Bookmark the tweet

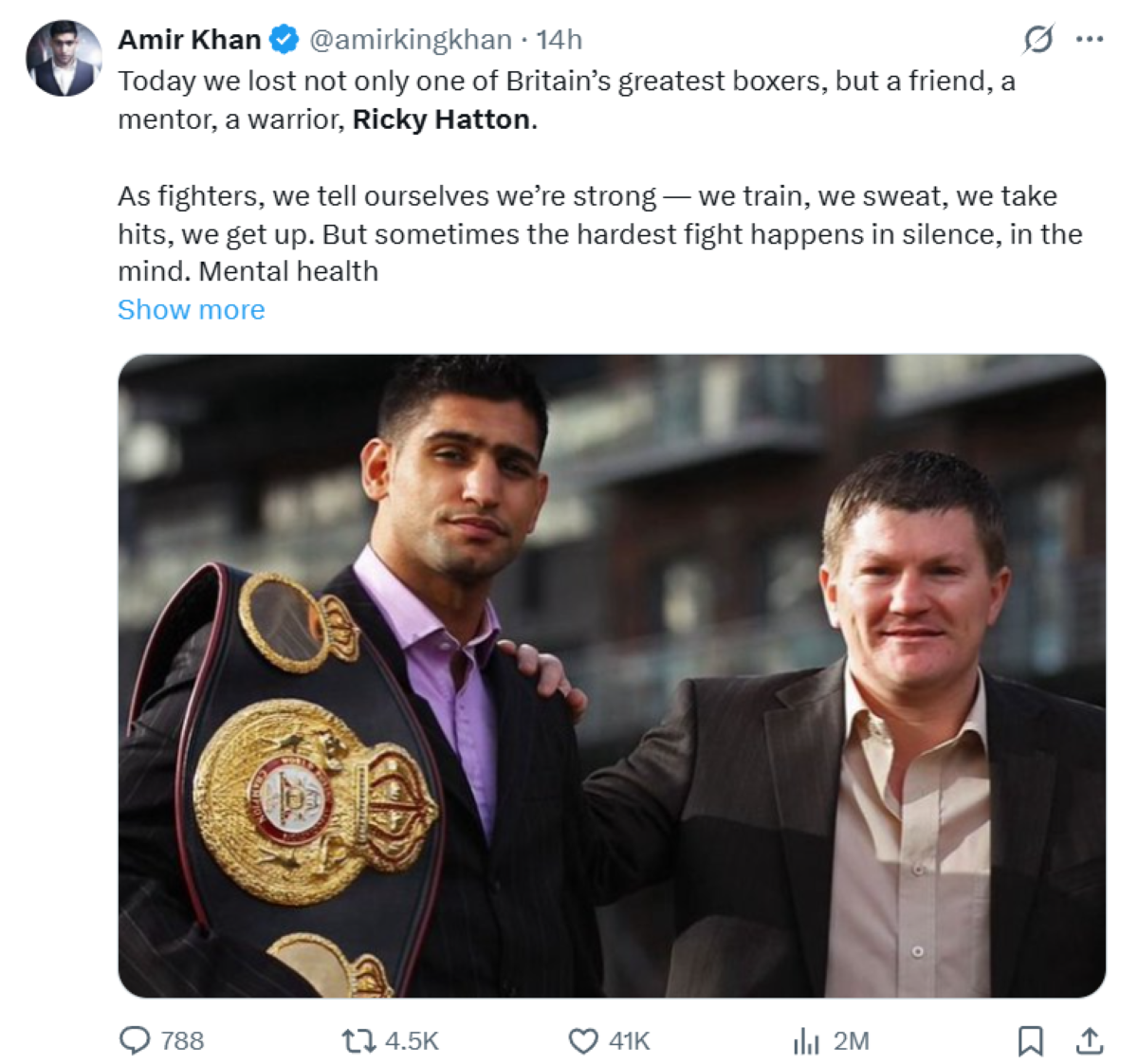pyautogui.click(x=1030, y=1041)
